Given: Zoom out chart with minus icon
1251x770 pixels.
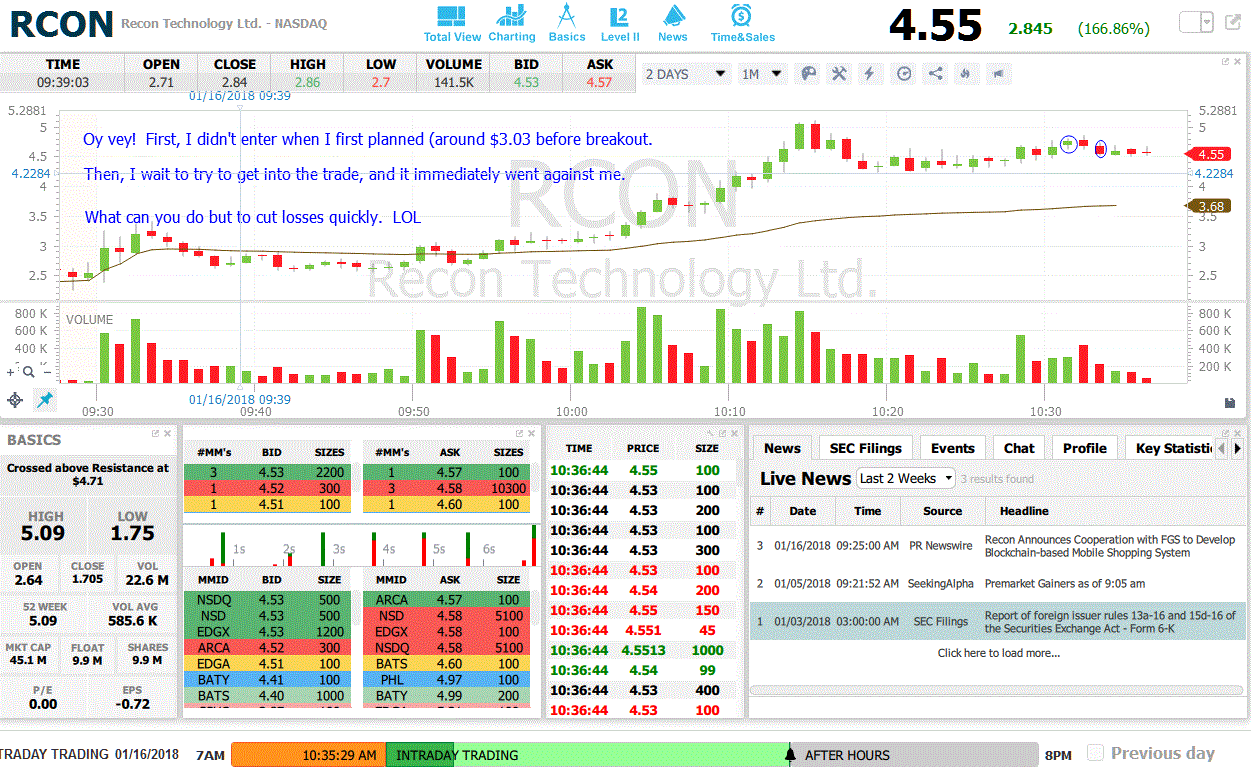Looking at the screenshot, I should click(x=47, y=372).
